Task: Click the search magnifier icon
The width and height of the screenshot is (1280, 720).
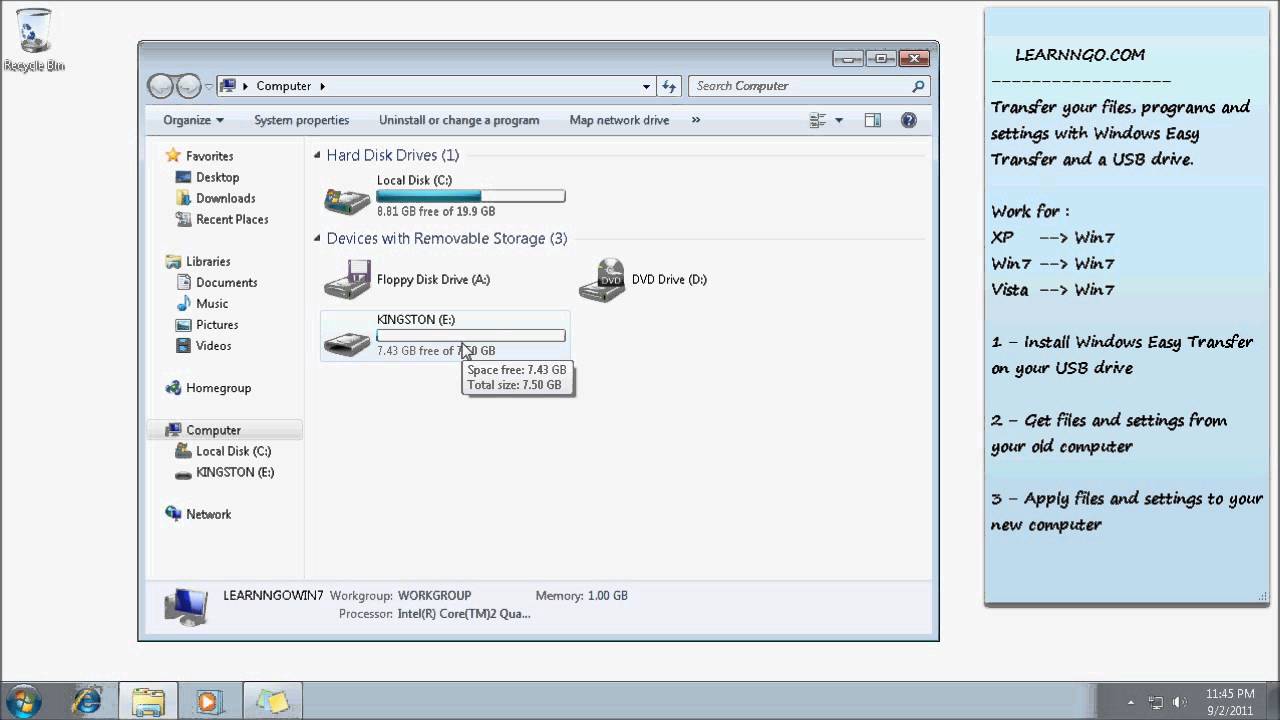Action: coord(918,86)
